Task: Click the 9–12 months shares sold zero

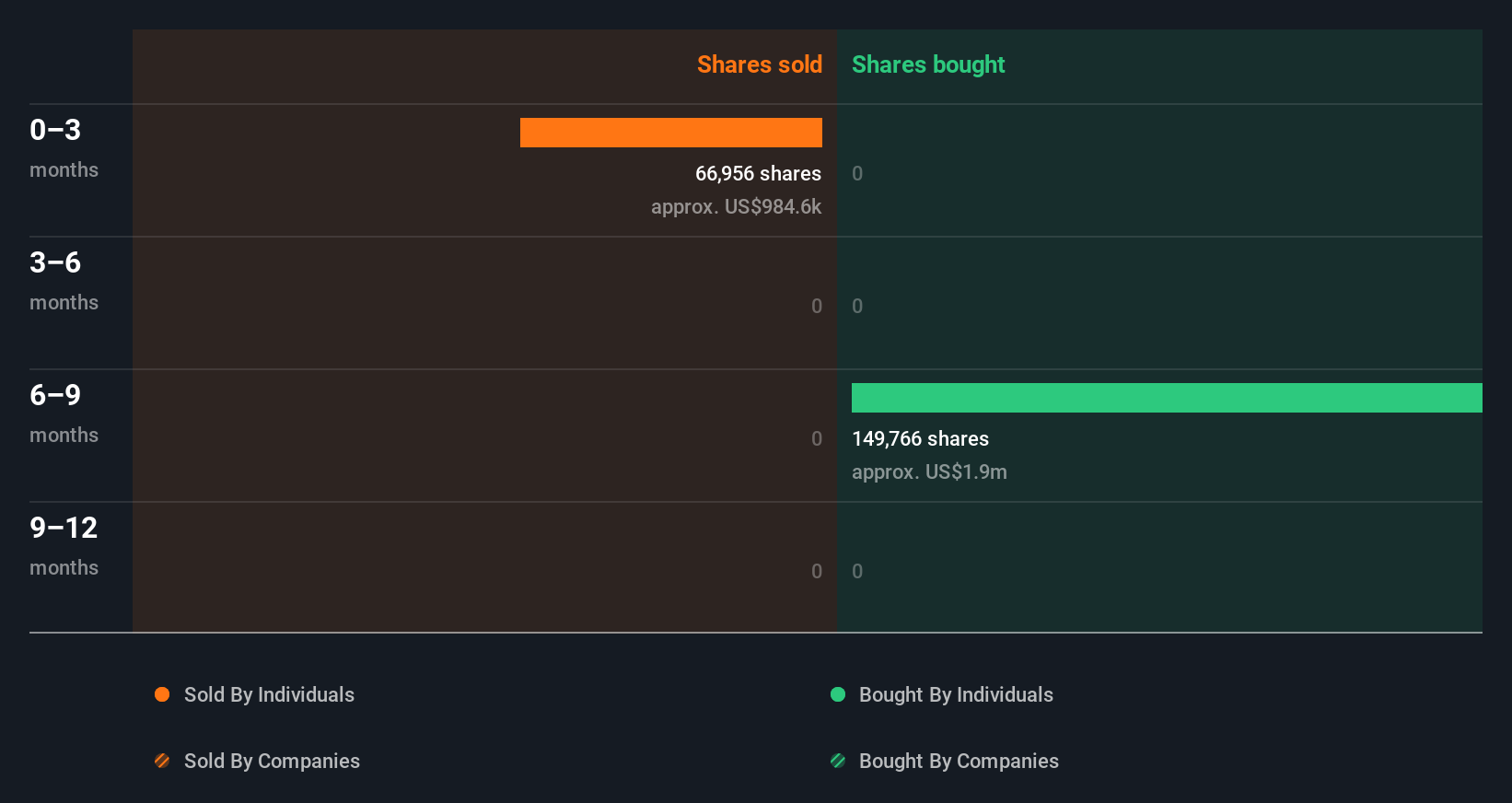Action: (x=817, y=572)
